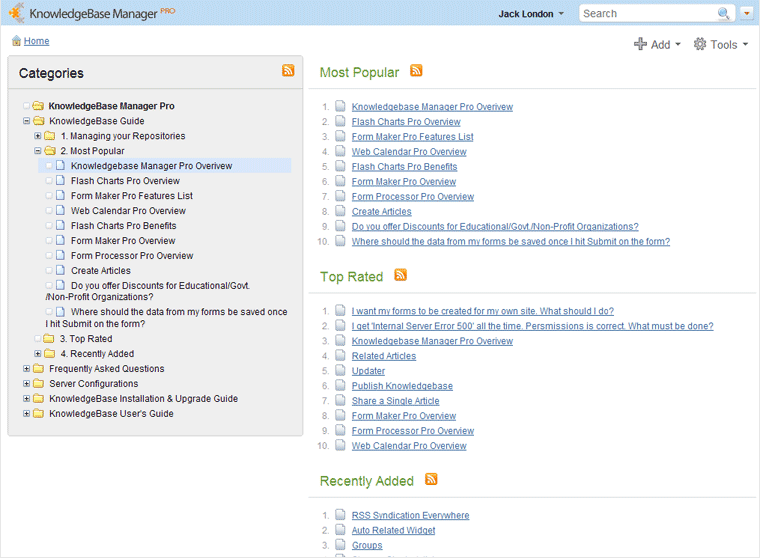
Task: Click the Top Rated folder icon in tree
Action: point(48,338)
